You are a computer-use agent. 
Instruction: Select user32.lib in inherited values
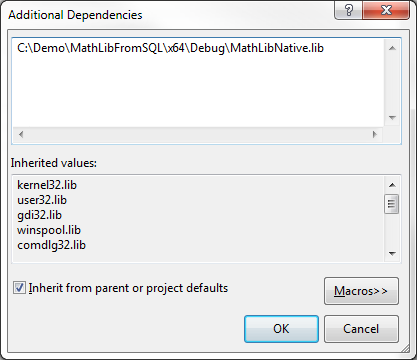tap(42, 200)
